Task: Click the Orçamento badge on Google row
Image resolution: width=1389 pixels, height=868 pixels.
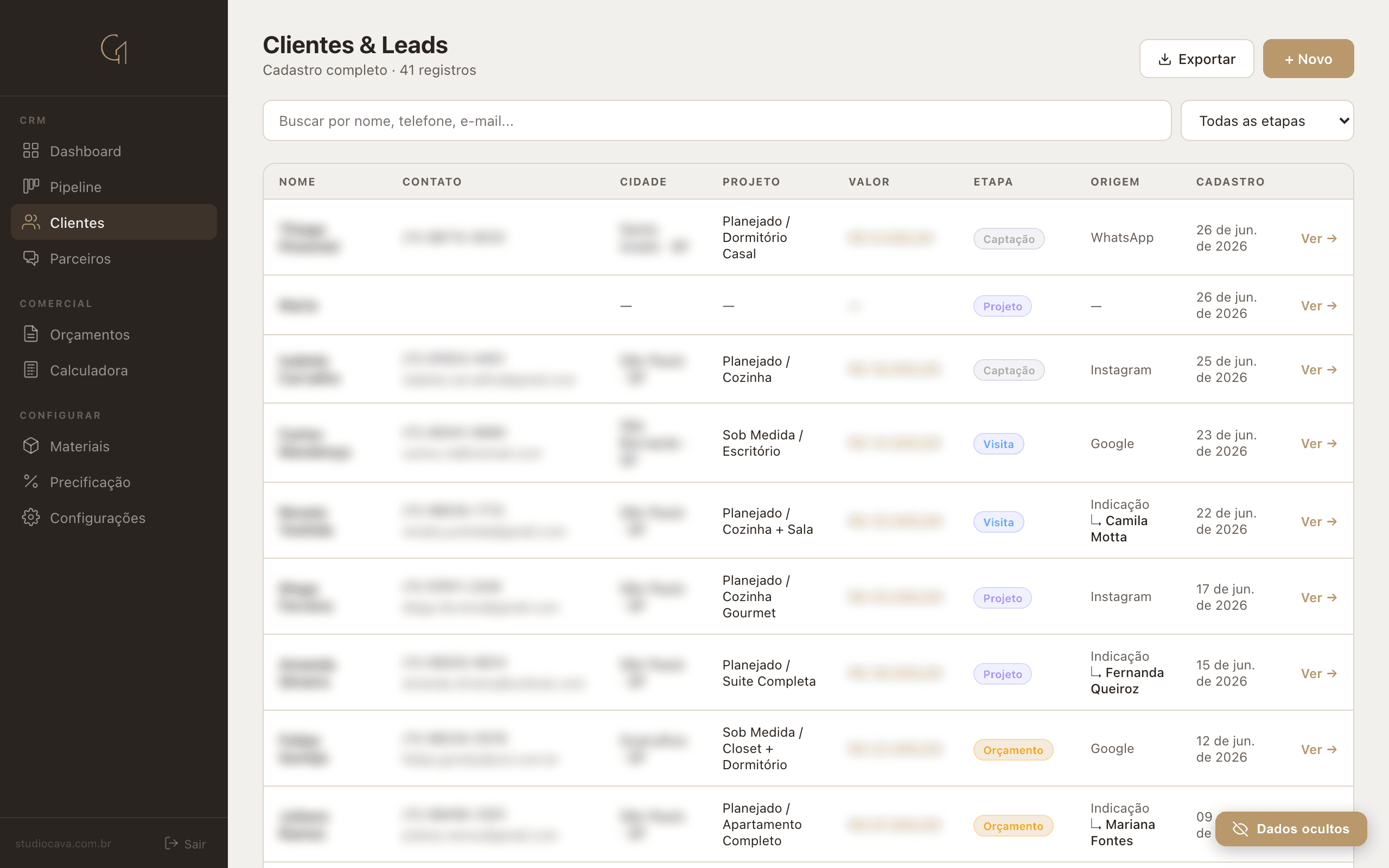Action: 1012,750
